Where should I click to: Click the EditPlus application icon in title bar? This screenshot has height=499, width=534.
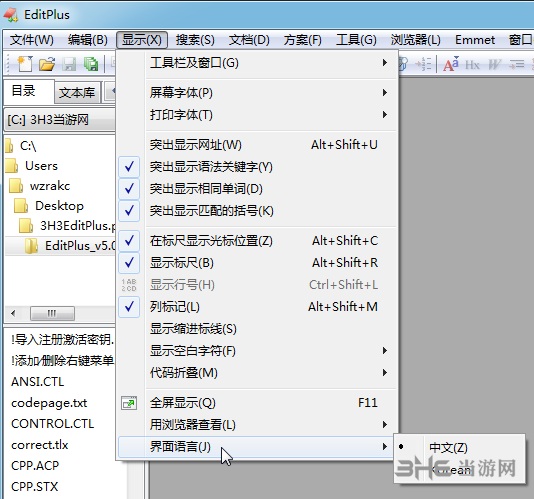[x=11, y=15]
